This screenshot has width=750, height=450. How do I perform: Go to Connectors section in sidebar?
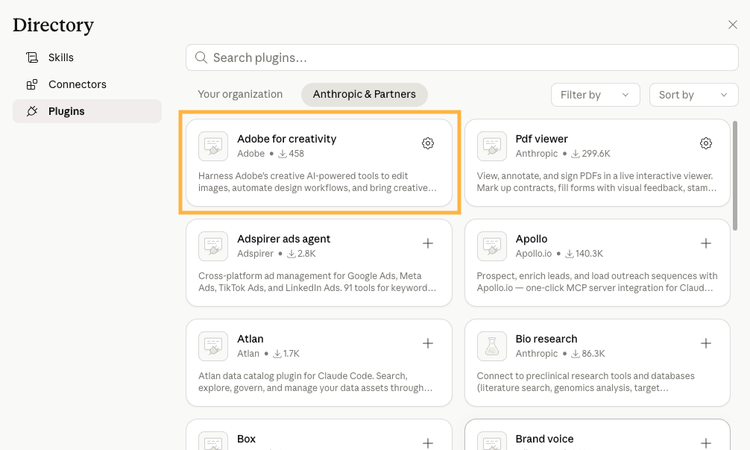click(77, 85)
